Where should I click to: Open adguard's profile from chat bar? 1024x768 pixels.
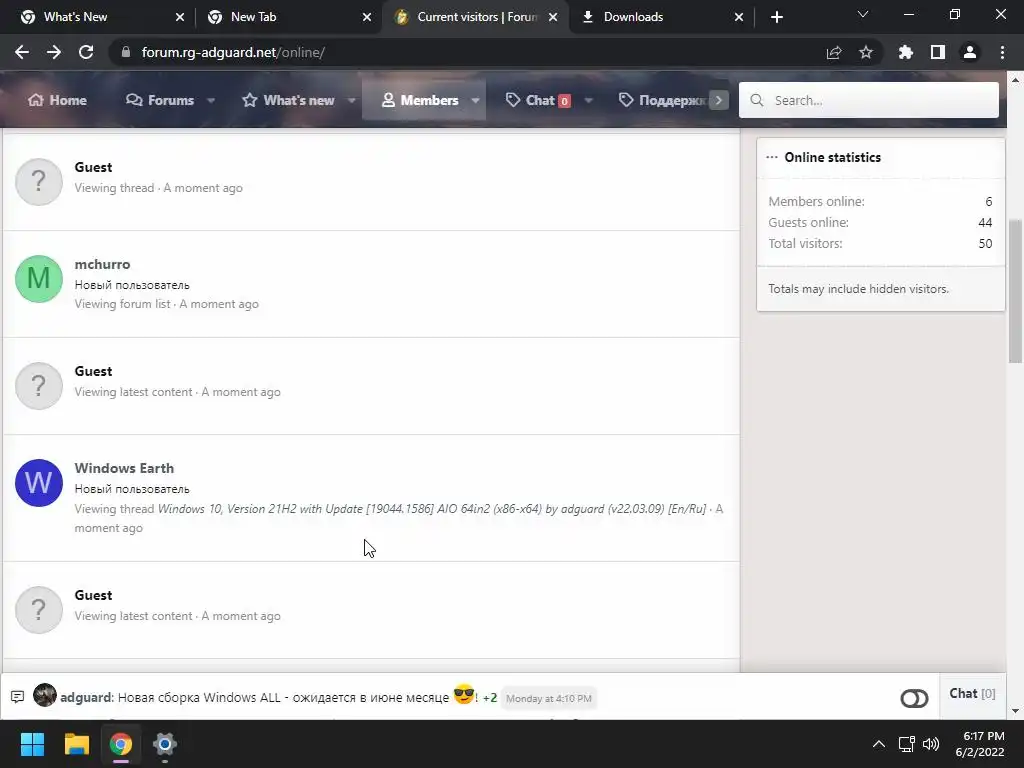pos(86,697)
